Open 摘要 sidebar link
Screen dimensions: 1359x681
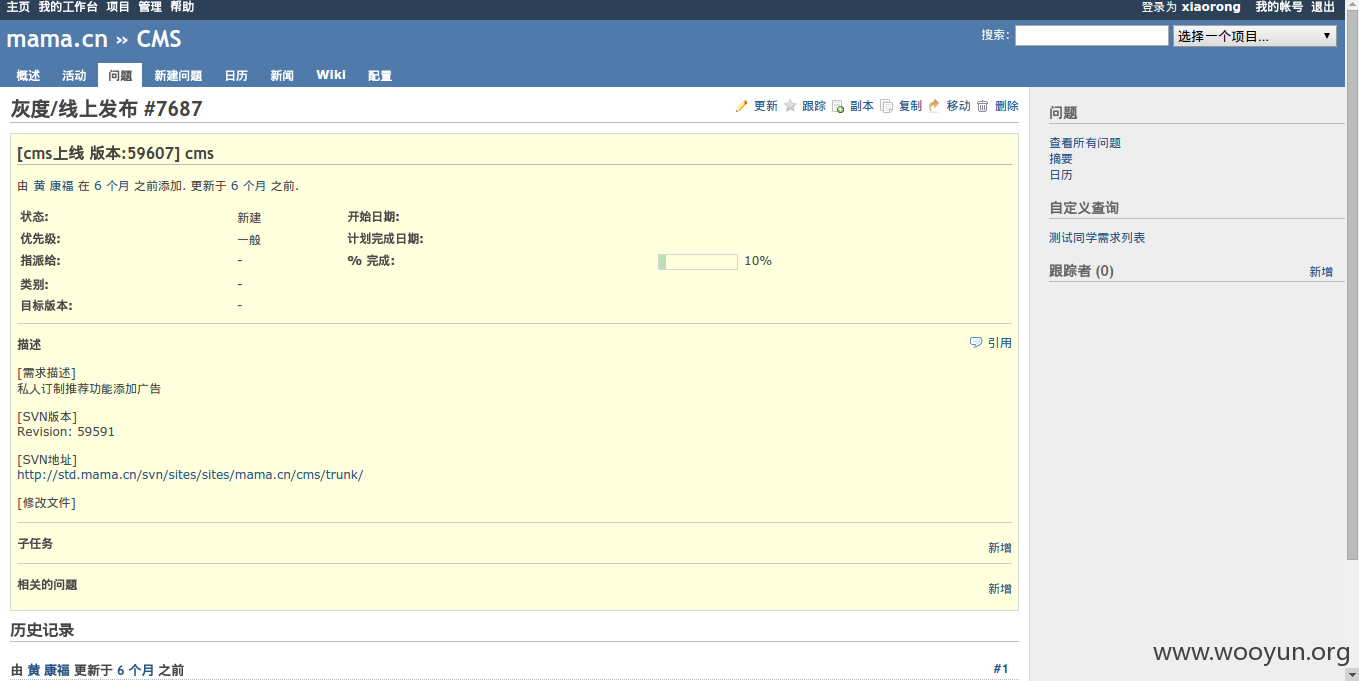point(1061,159)
